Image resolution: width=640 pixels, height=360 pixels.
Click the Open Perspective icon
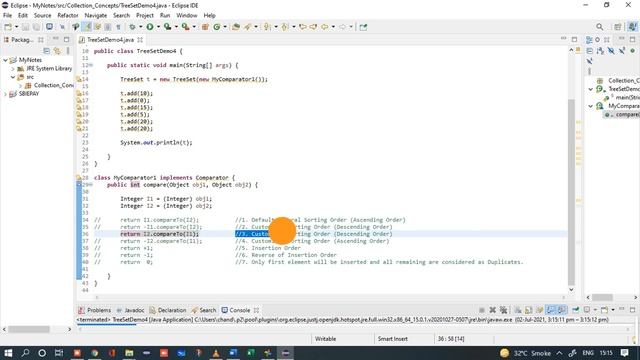(618, 27)
